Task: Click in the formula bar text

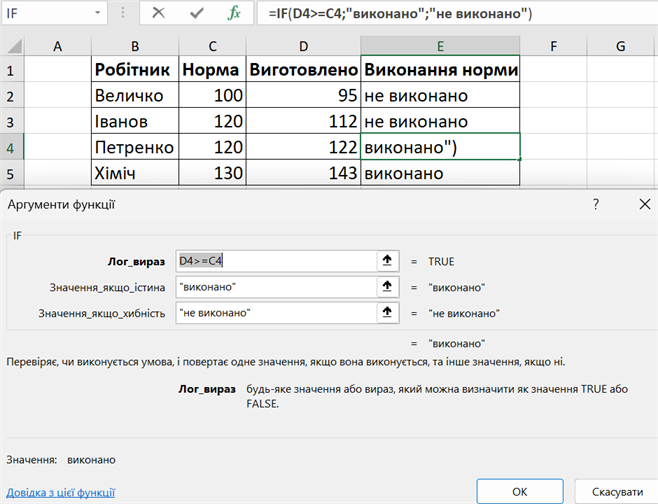Action: point(450,14)
